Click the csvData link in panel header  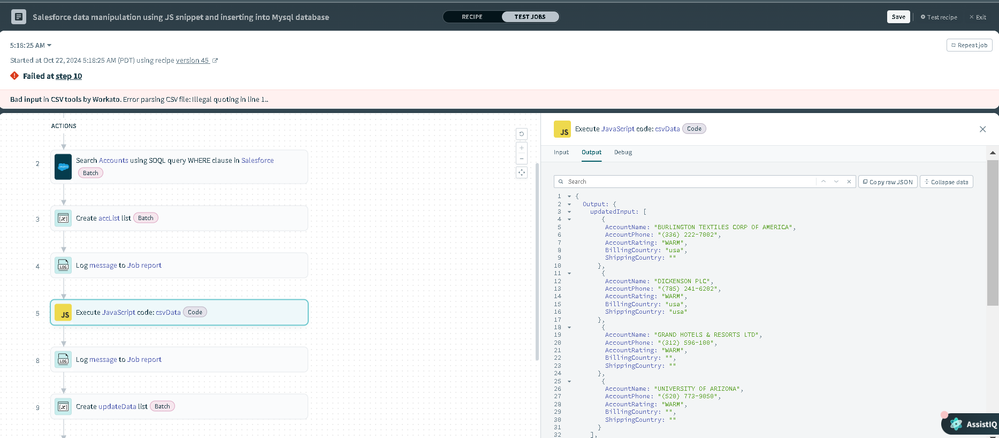(x=667, y=129)
